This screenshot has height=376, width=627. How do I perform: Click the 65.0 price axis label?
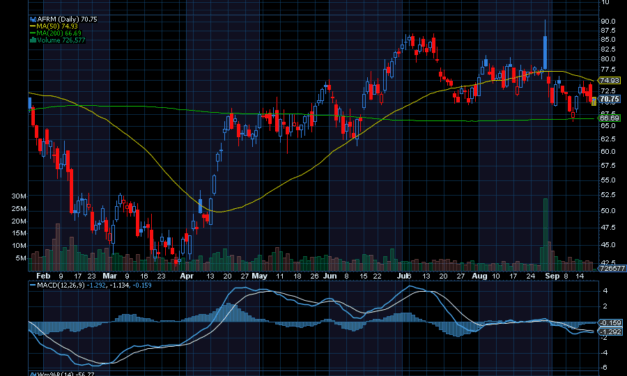pos(608,126)
